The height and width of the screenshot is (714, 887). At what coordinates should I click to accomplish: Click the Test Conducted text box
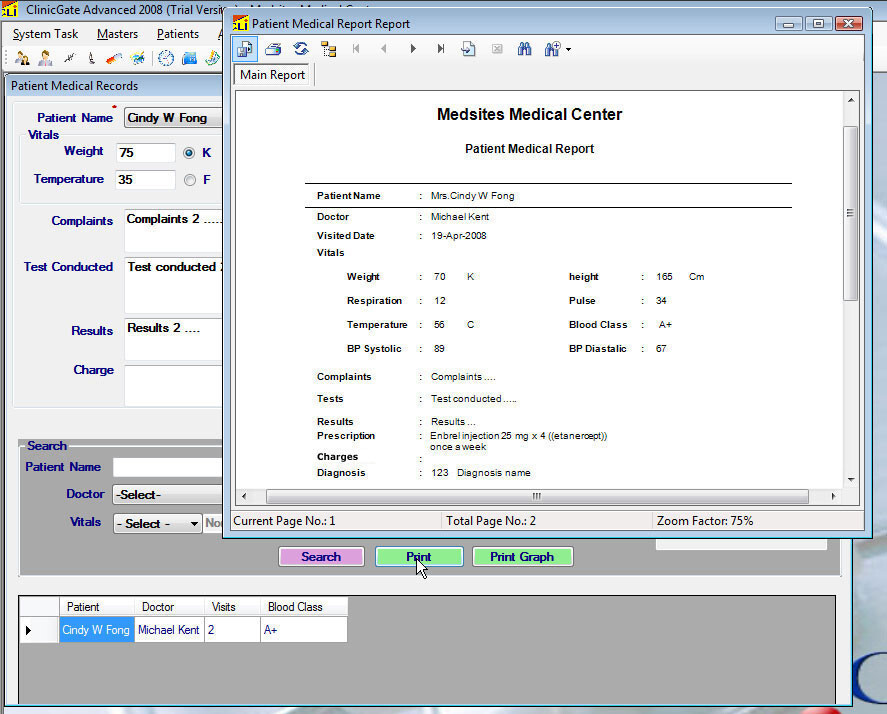[x=173, y=286]
